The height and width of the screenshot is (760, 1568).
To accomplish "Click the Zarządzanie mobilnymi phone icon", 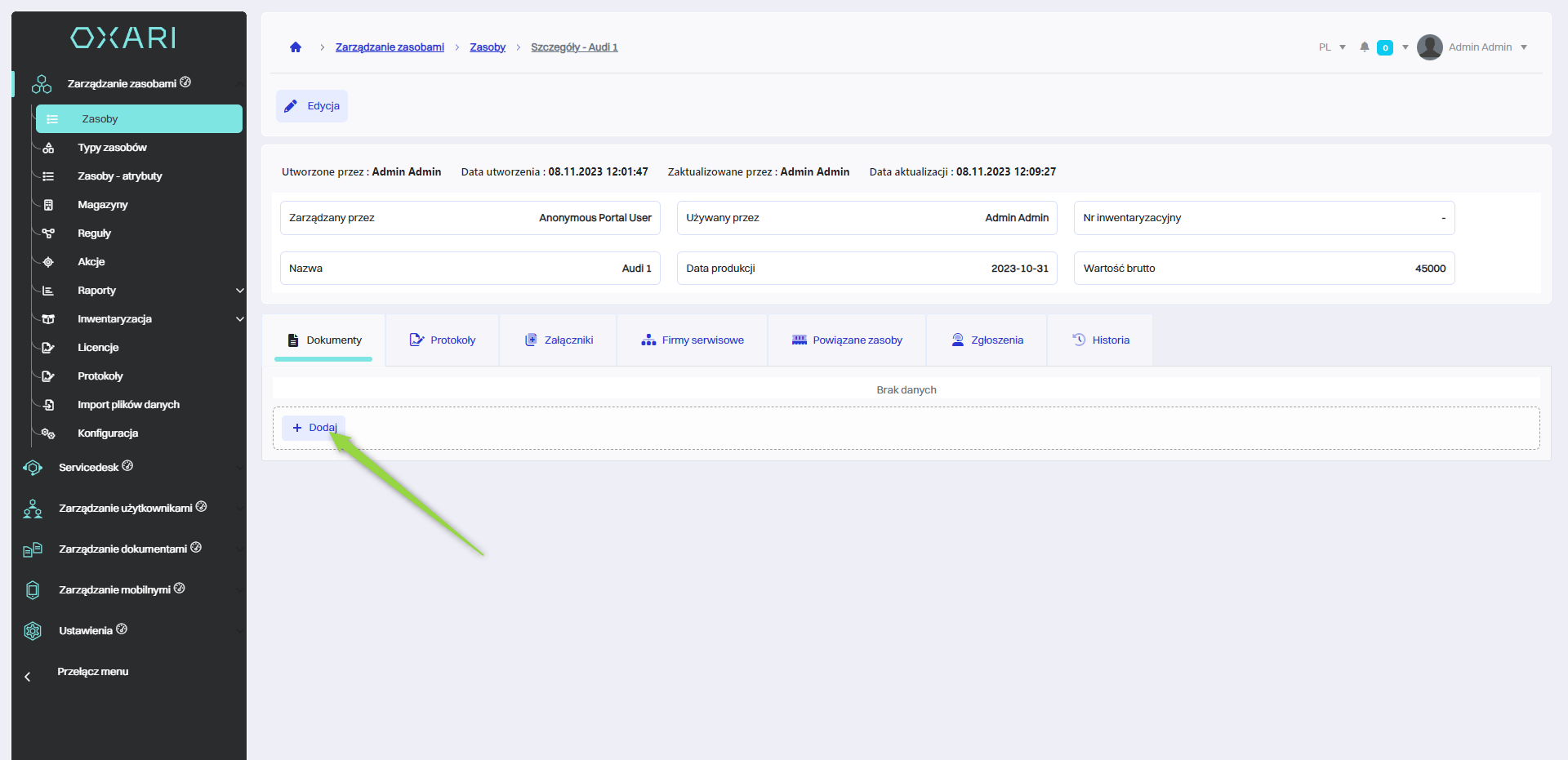I will pos(33,590).
